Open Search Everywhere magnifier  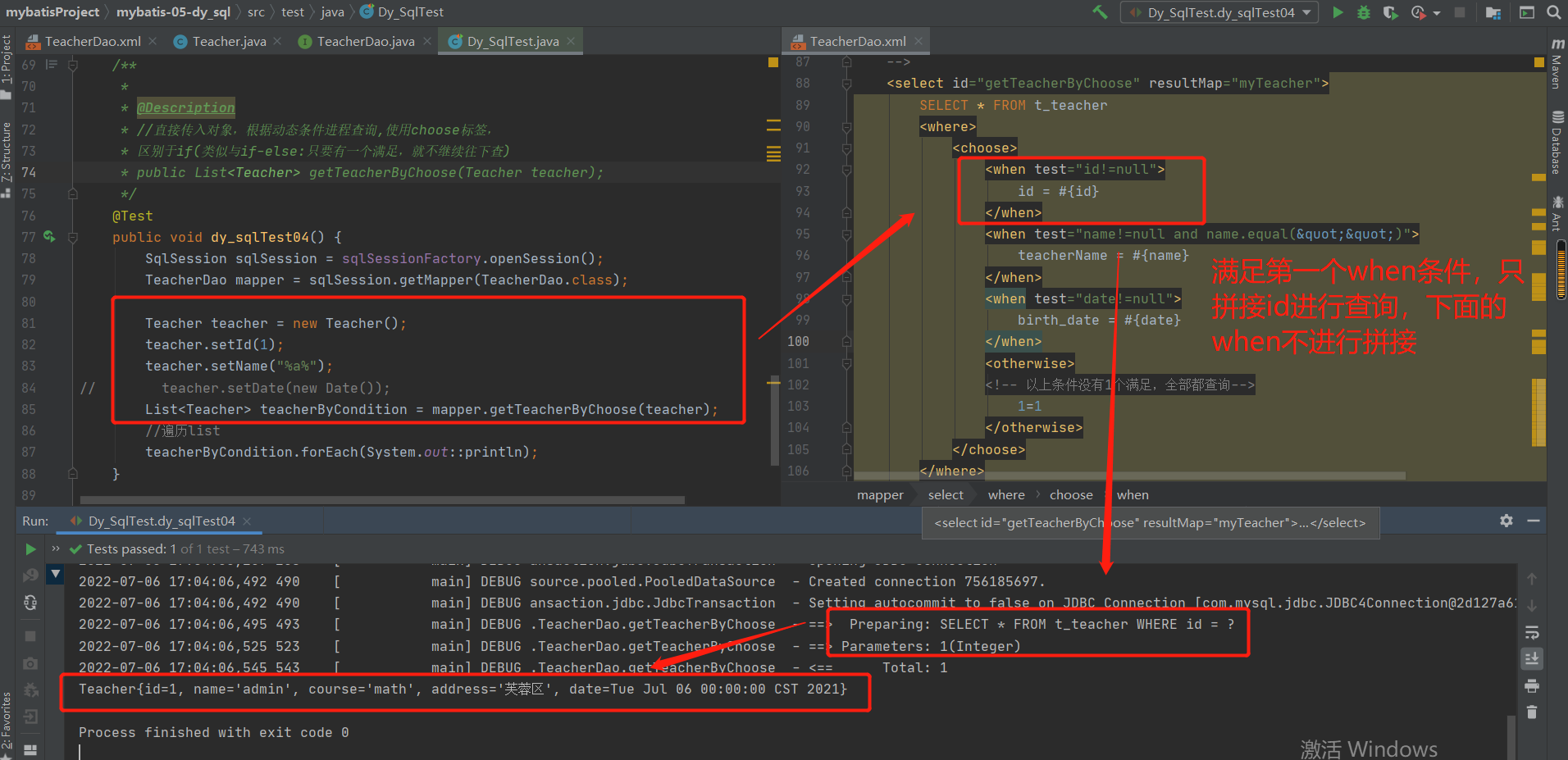click(x=1553, y=12)
